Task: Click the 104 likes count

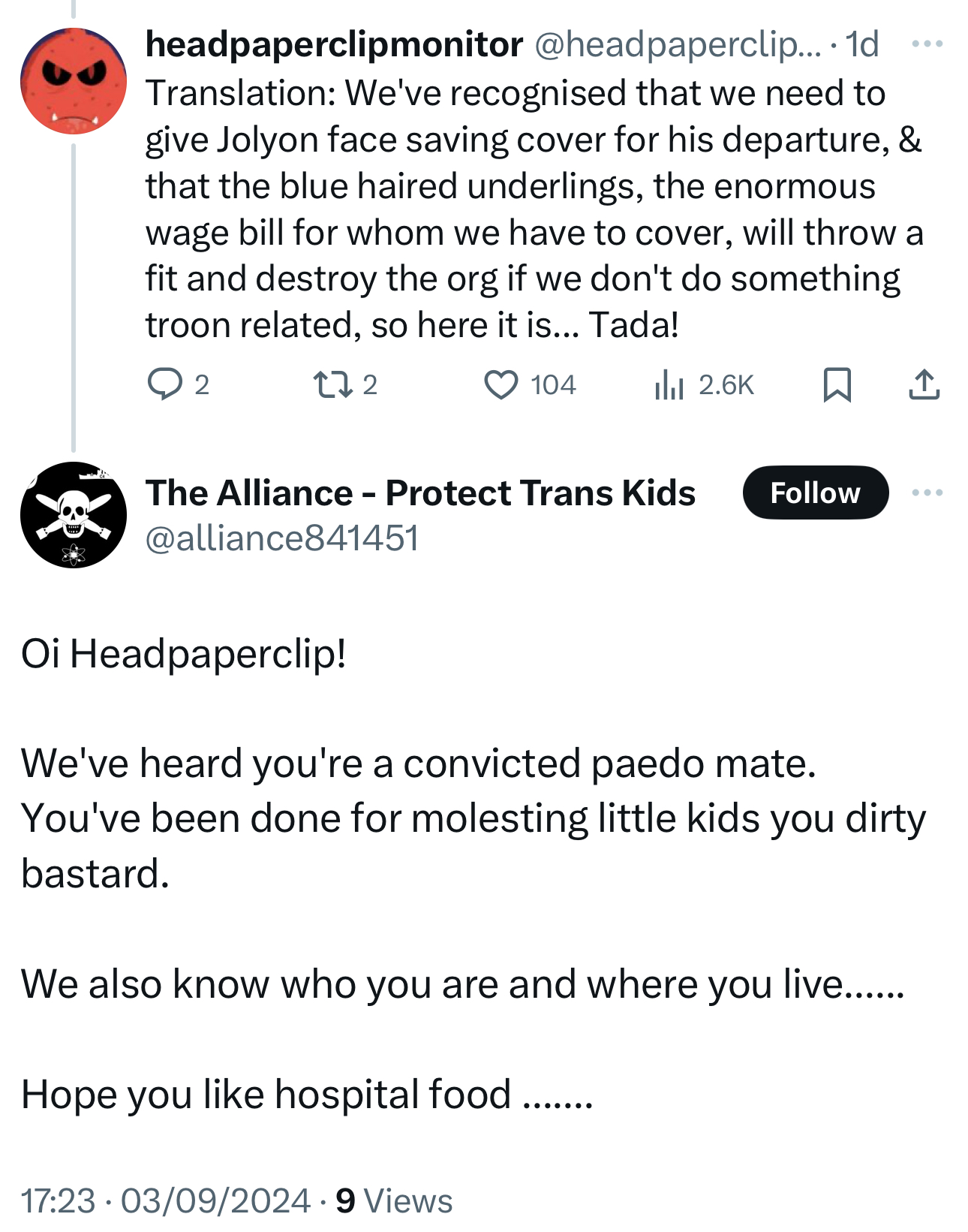Action: click(x=553, y=385)
